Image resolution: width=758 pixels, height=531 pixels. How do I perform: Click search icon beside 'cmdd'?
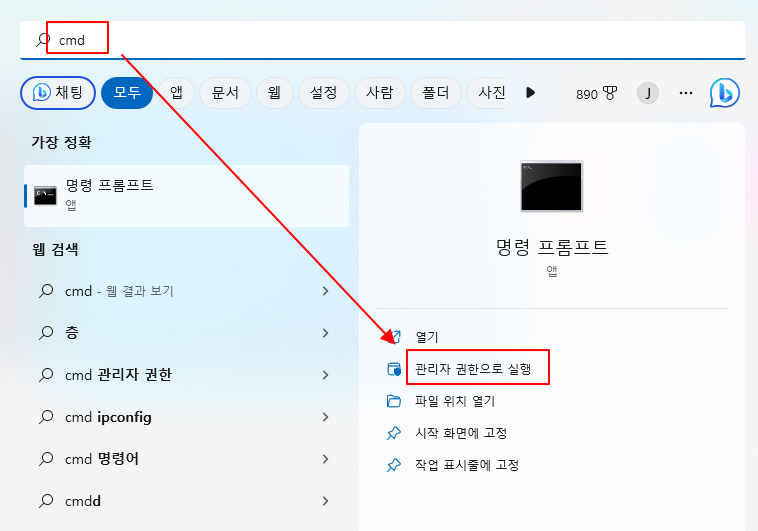click(46, 501)
